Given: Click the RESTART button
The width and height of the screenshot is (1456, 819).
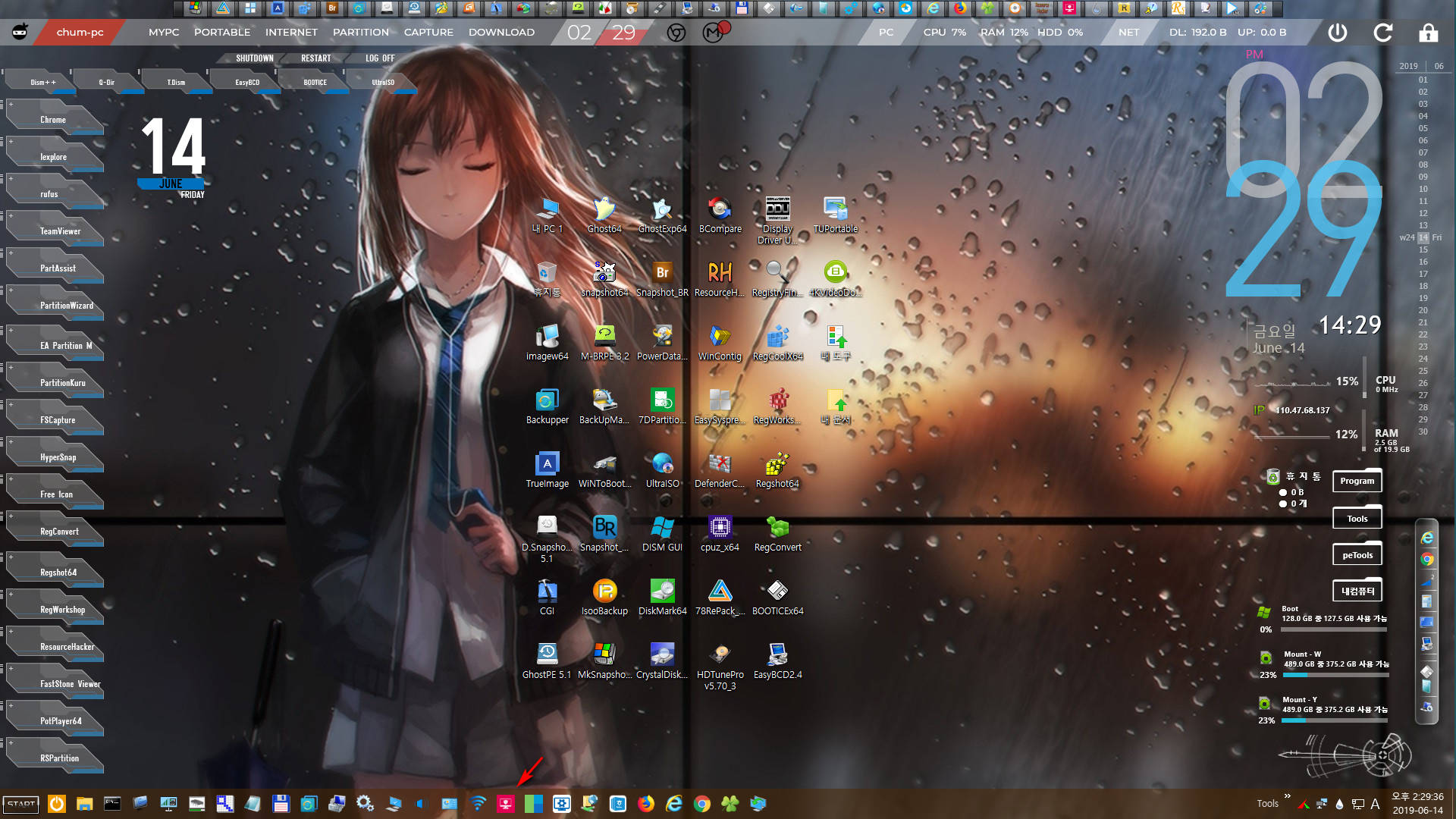Looking at the screenshot, I should (315, 58).
